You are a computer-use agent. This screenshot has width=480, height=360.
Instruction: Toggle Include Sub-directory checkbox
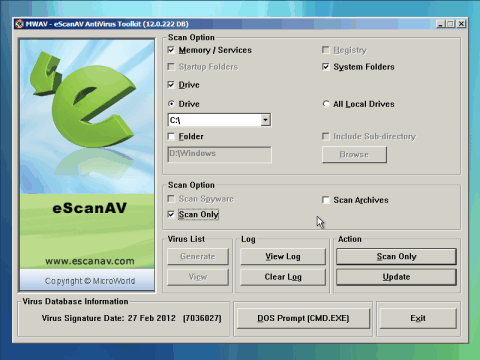point(326,136)
